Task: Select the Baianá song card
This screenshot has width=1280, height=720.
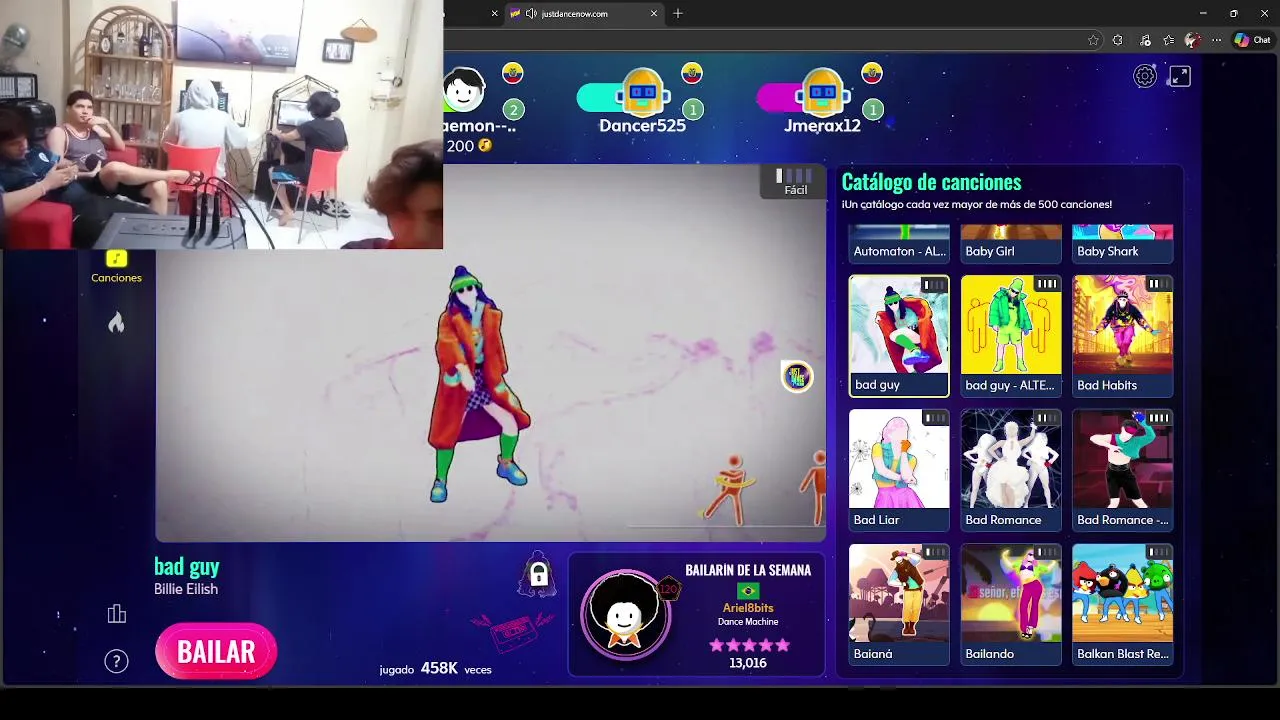Action: 898,604
